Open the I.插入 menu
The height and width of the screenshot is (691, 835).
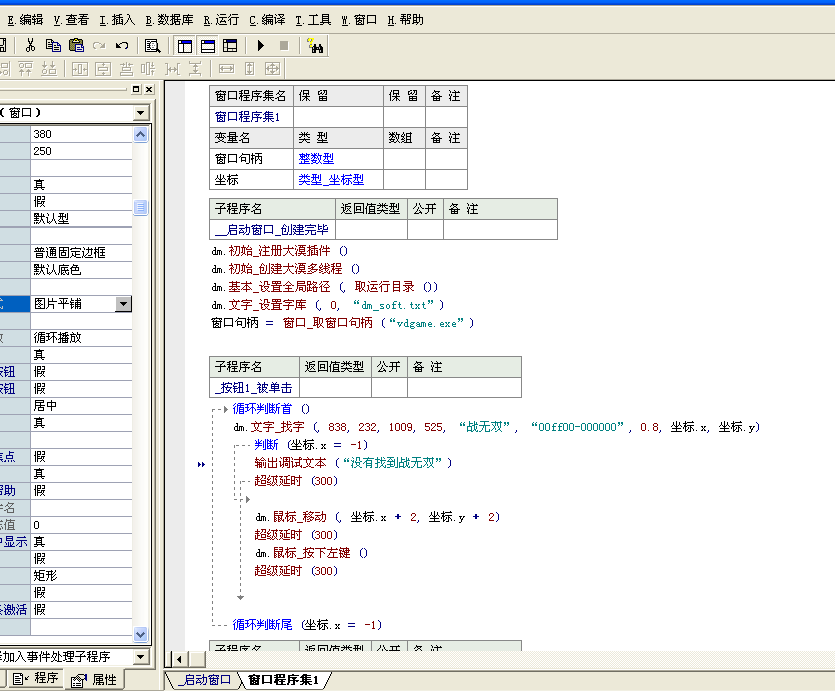(x=117, y=20)
